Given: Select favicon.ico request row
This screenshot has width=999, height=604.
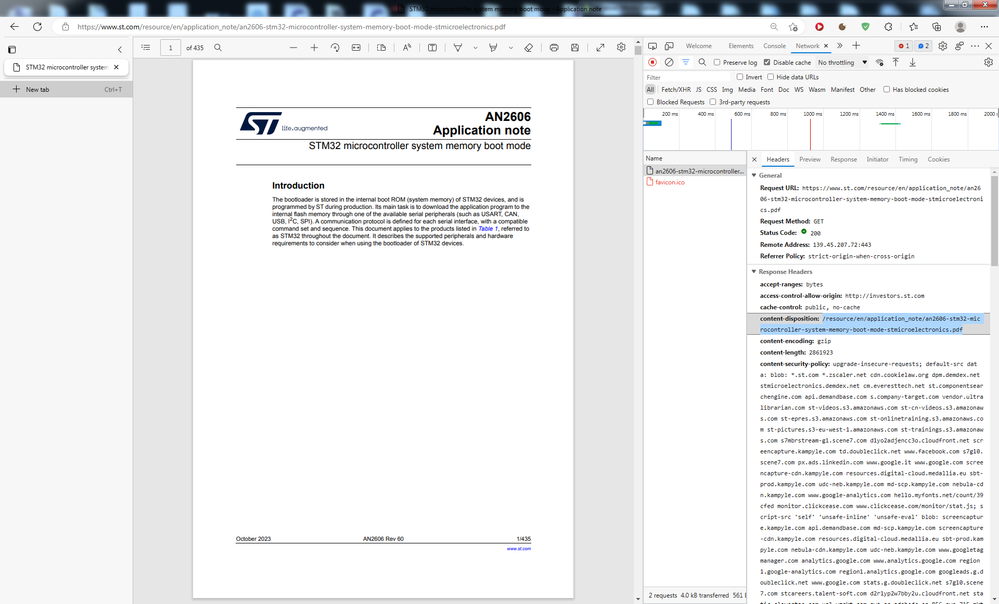Looking at the screenshot, I should (x=694, y=182).
